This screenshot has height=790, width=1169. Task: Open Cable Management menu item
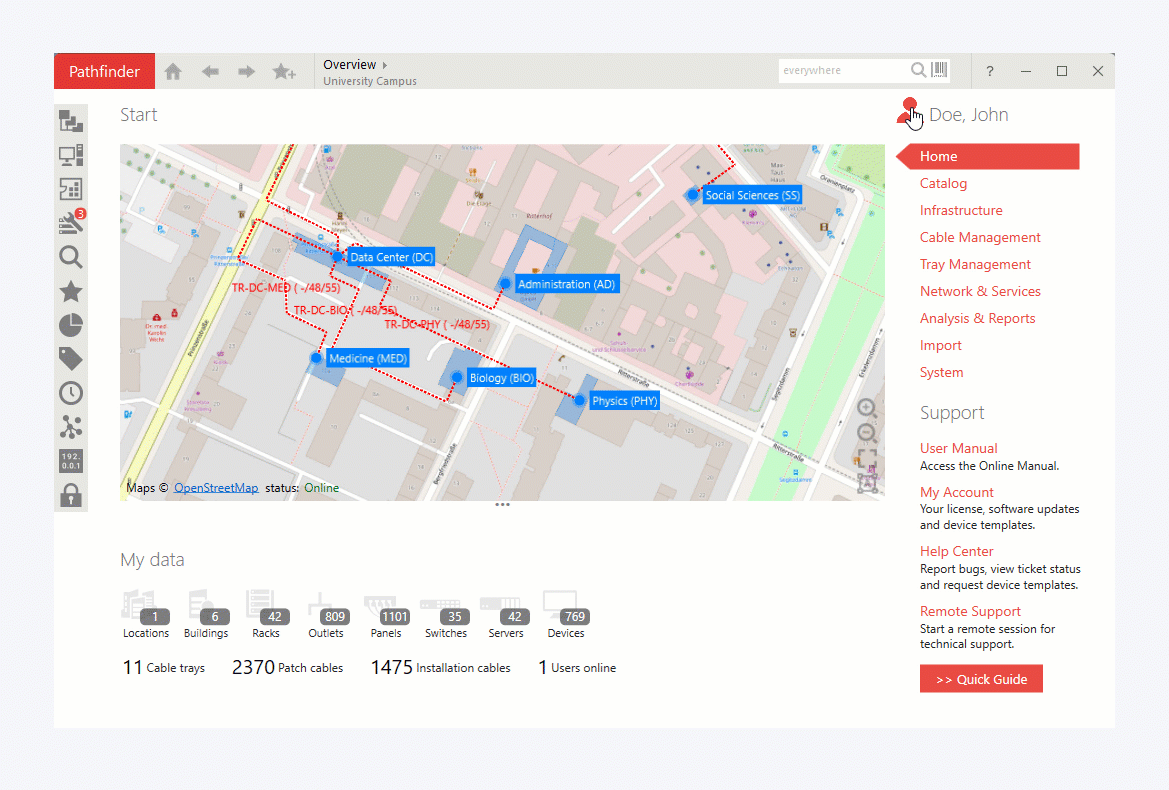coord(980,237)
